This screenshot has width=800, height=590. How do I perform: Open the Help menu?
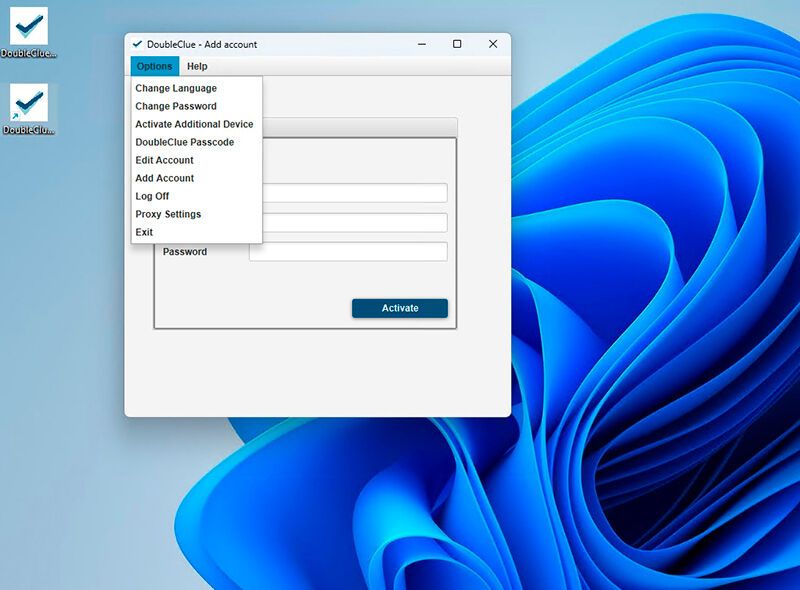click(x=197, y=66)
